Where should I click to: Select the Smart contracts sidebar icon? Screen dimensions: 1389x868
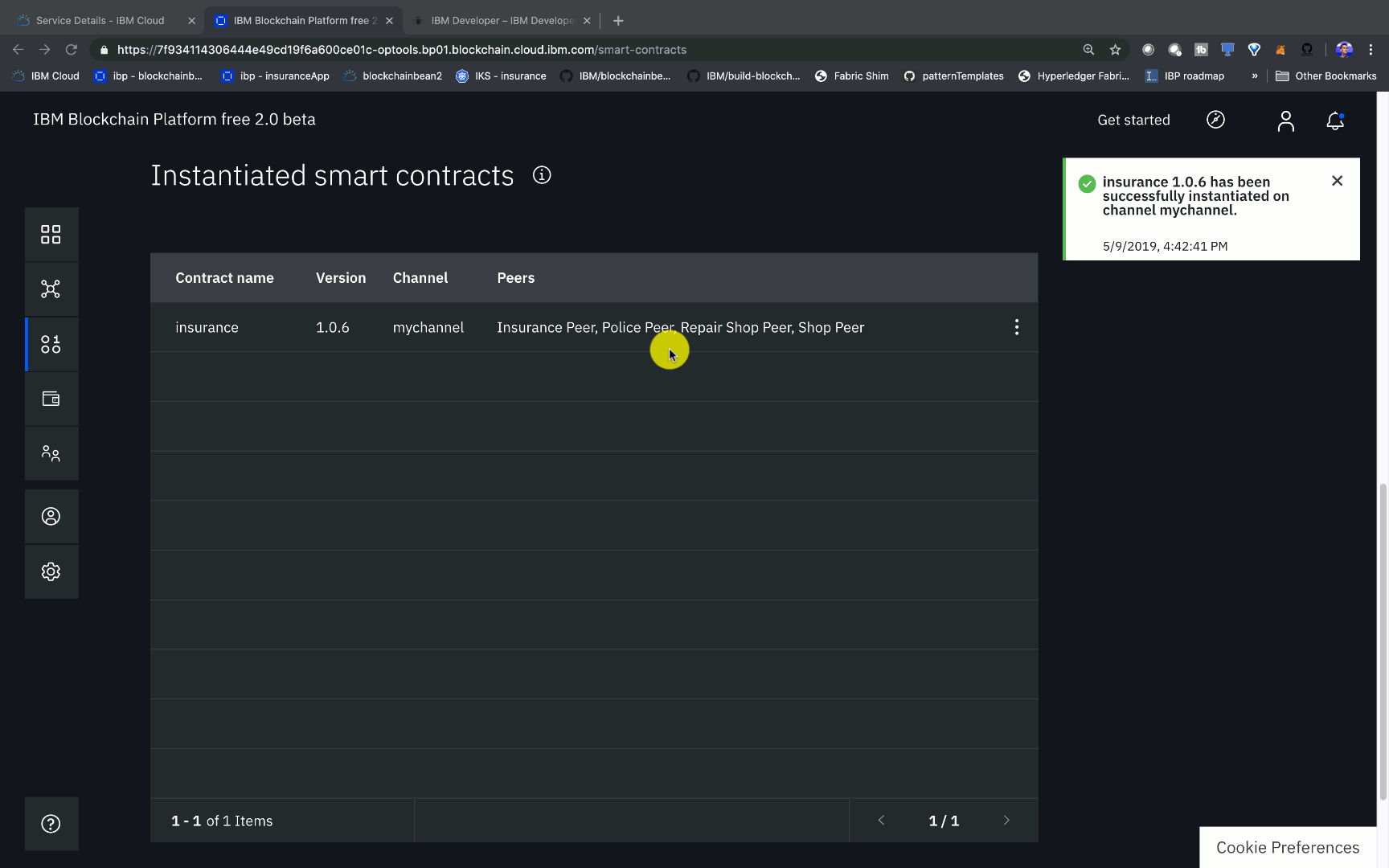pos(51,344)
